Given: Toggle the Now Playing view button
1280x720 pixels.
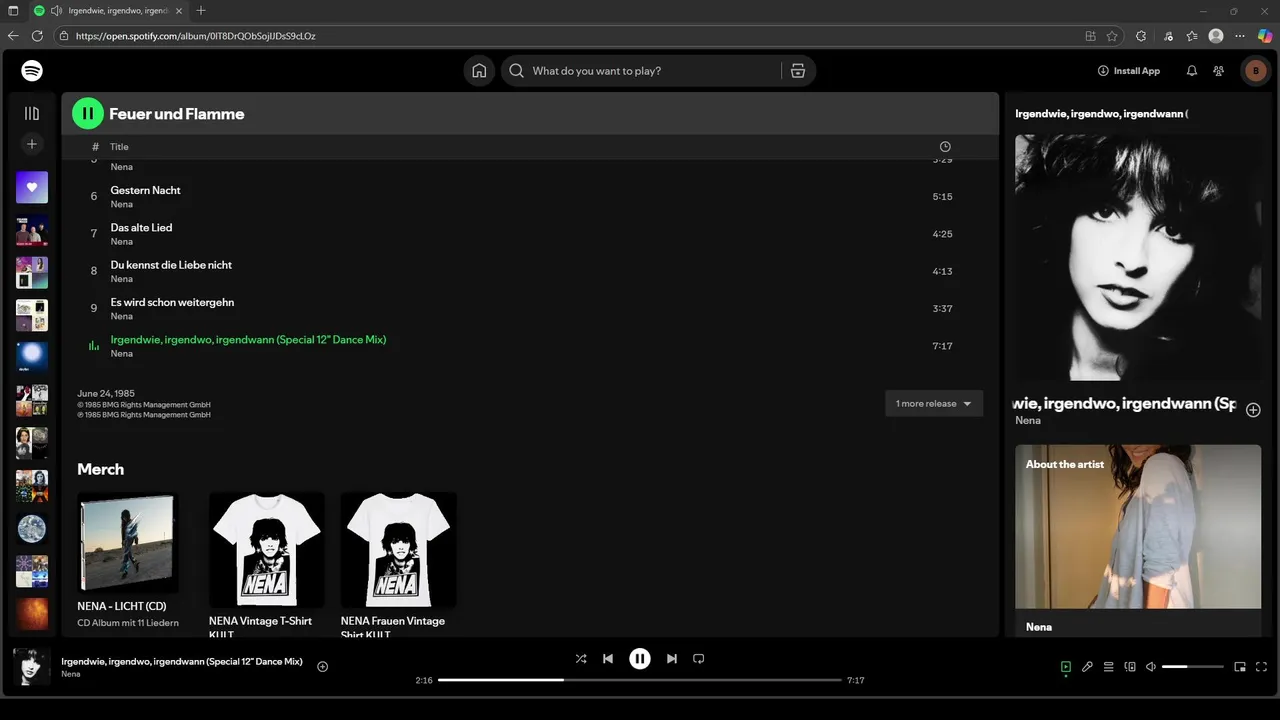Looking at the screenshot, I should [1066, 667].
